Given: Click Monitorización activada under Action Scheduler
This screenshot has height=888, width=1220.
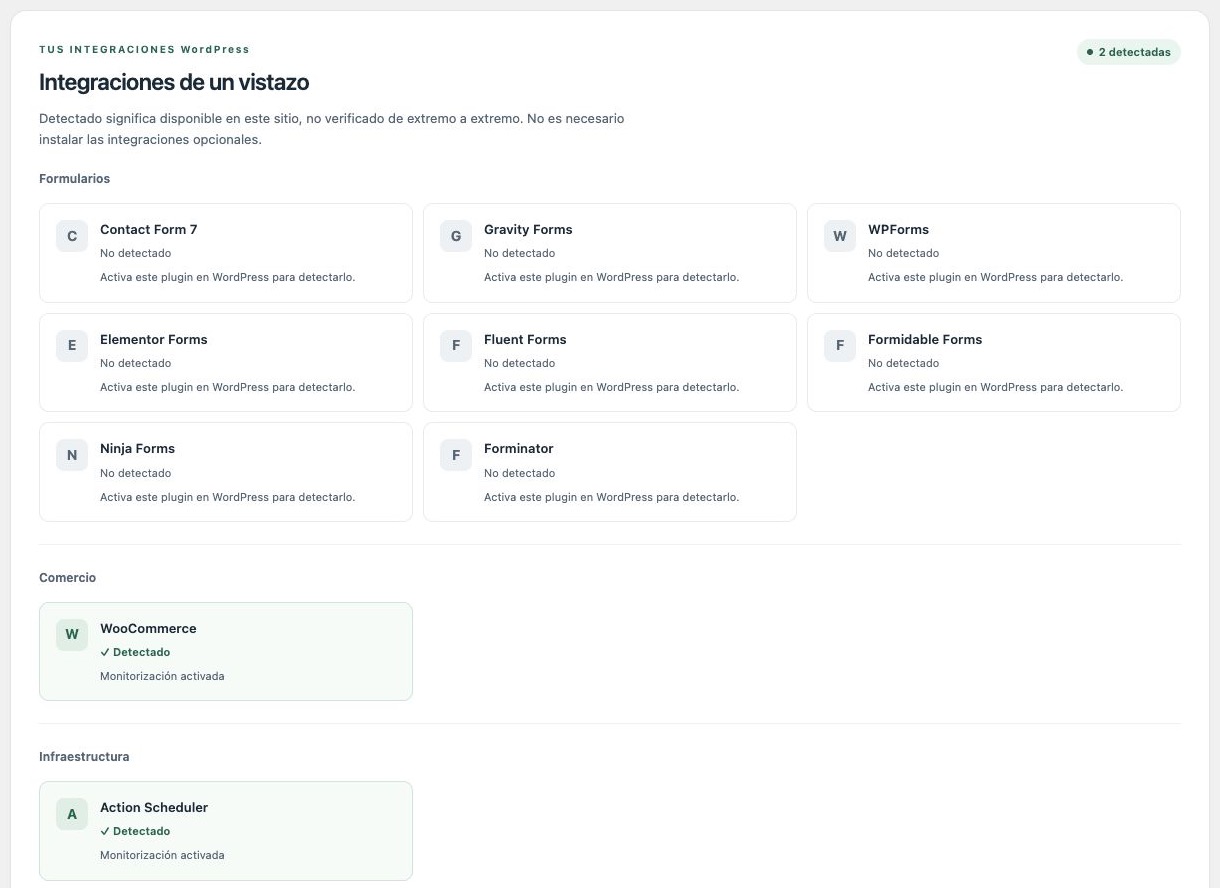Looking at the screenshot, I should click(x=162, y=855).
